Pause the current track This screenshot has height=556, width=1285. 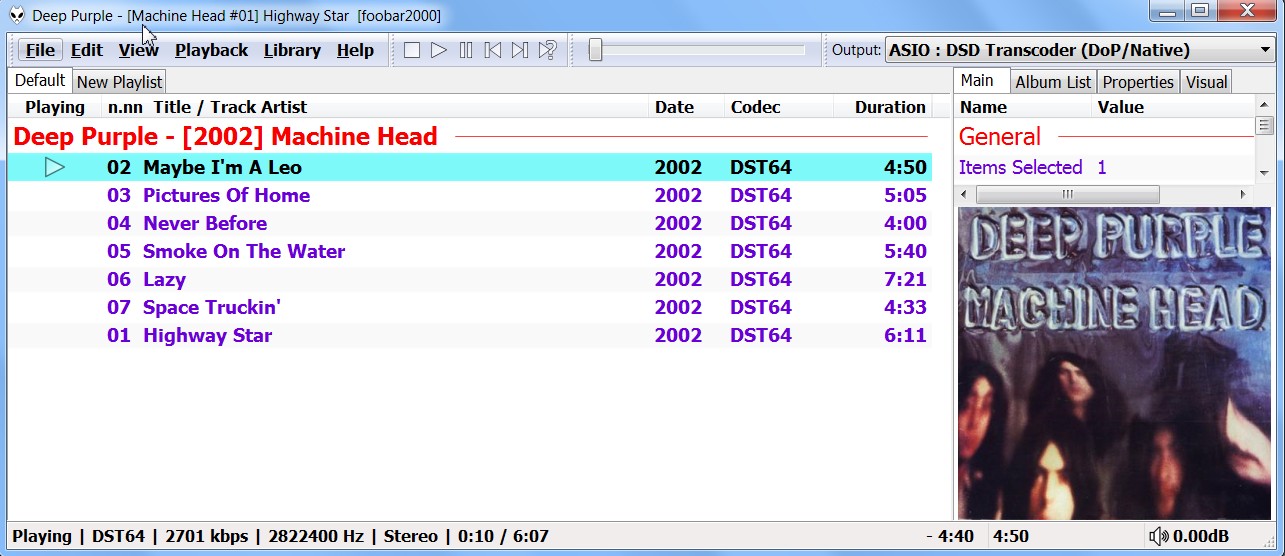466,50
